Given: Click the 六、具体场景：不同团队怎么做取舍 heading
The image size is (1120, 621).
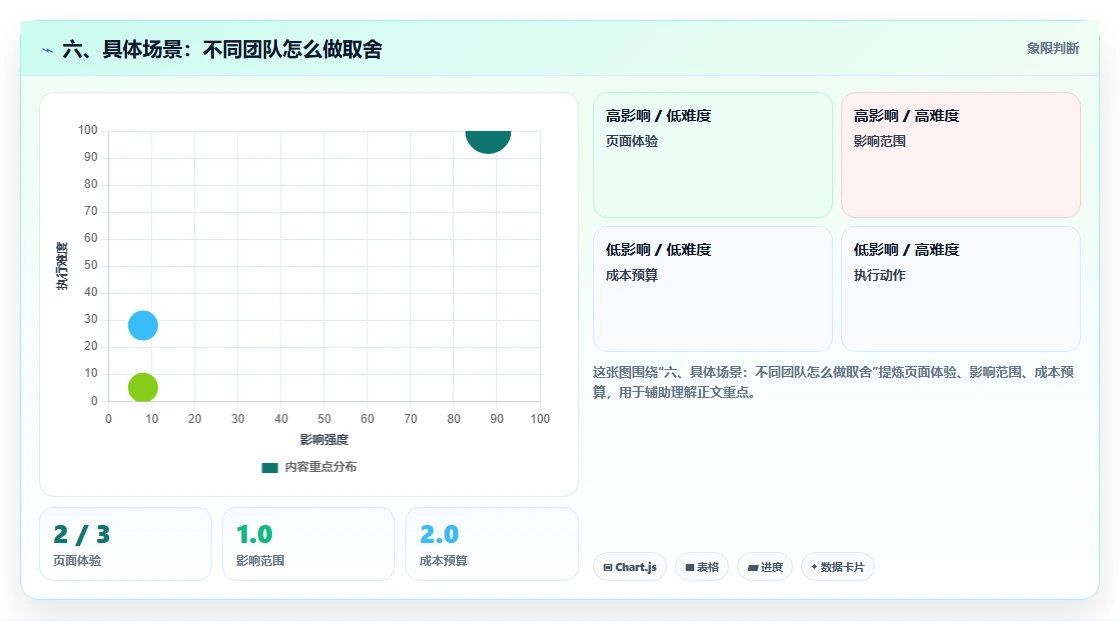Looking at the screenshot, I should [x=222, y=49].
